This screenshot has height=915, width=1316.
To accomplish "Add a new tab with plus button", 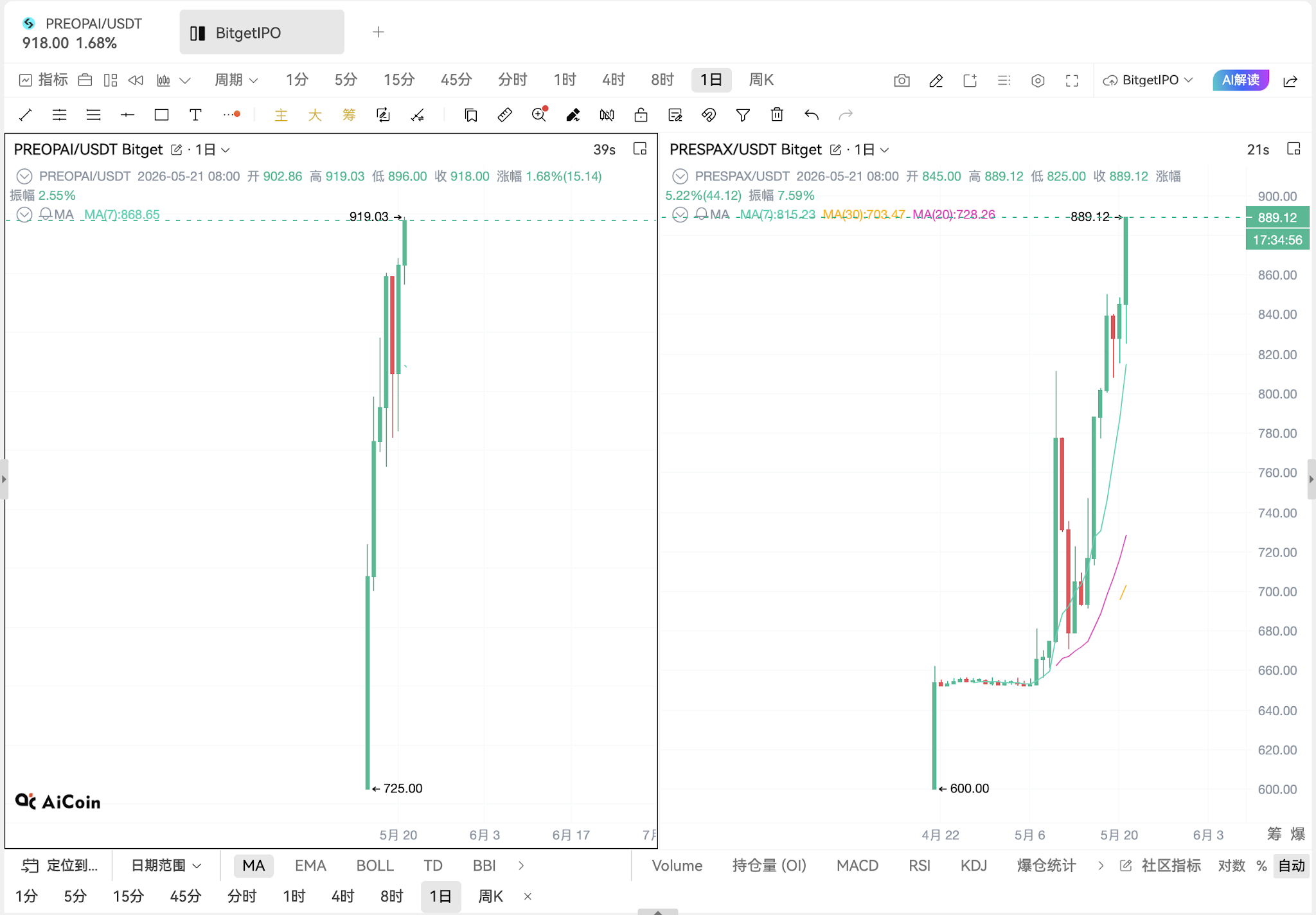I will click(x=378, y=32).
